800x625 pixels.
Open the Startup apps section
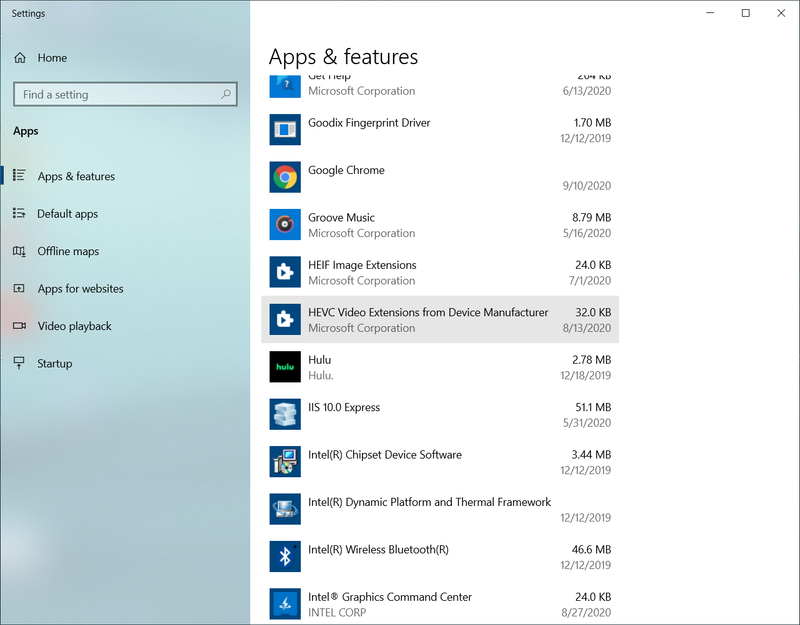[x=54, y=364]
